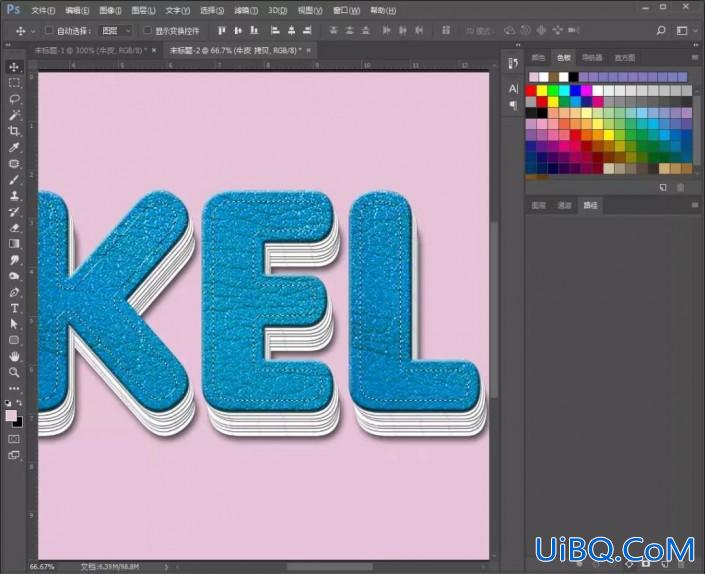Select the Rectangular Marquee tool
705x574 pixels.
click(x=14, y=83)
